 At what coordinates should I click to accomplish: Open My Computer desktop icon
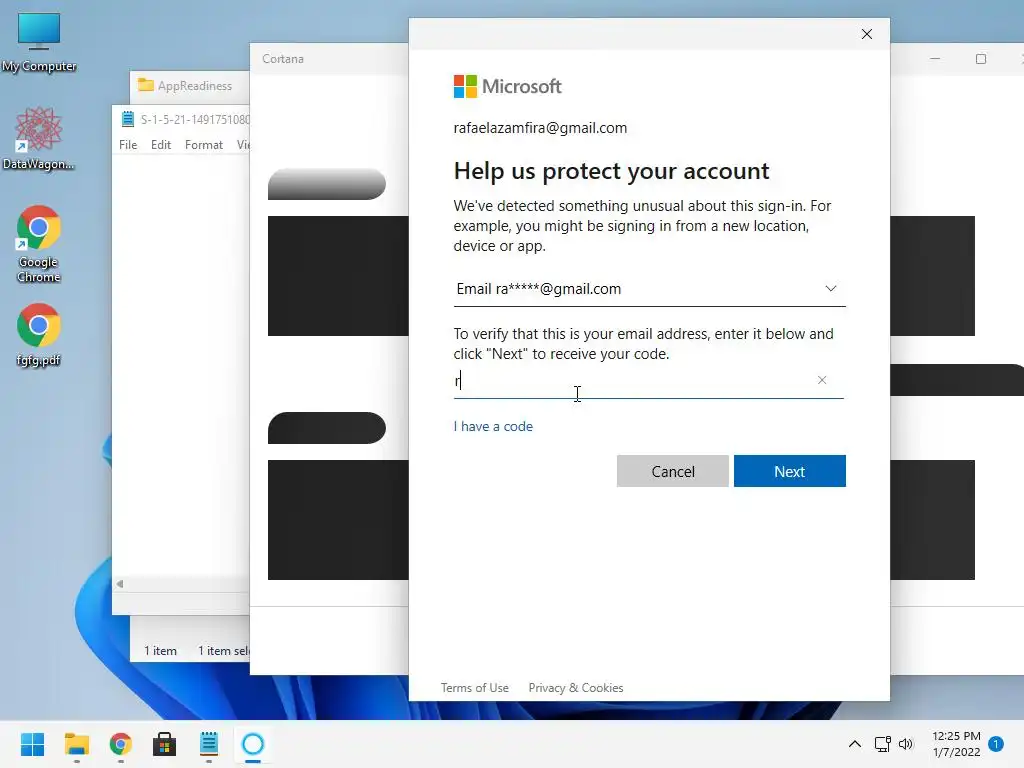click(39, 42)
